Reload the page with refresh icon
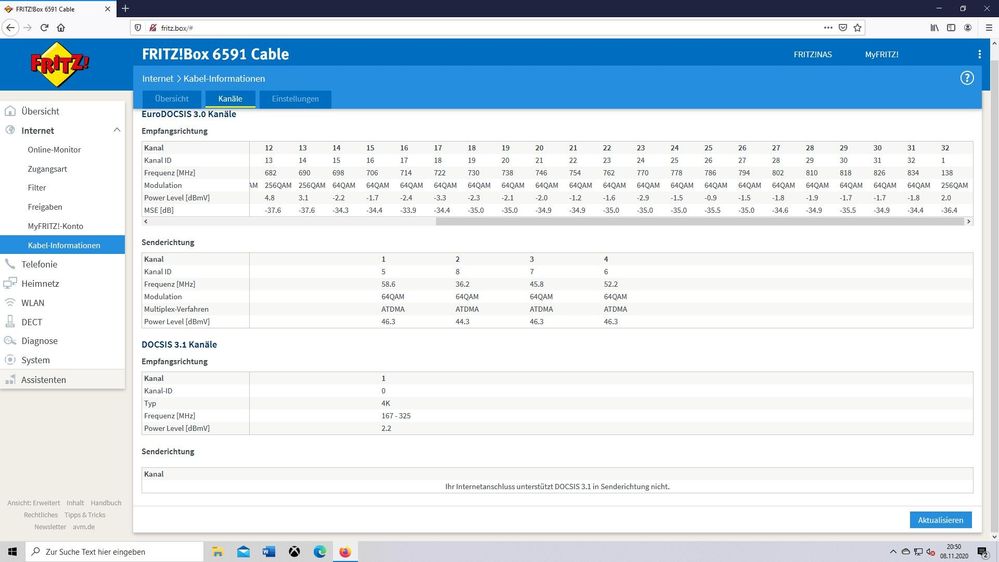Image resolution: width=999 pixels, height=562 pixels. pyautogui.click(x=44, y=27)
